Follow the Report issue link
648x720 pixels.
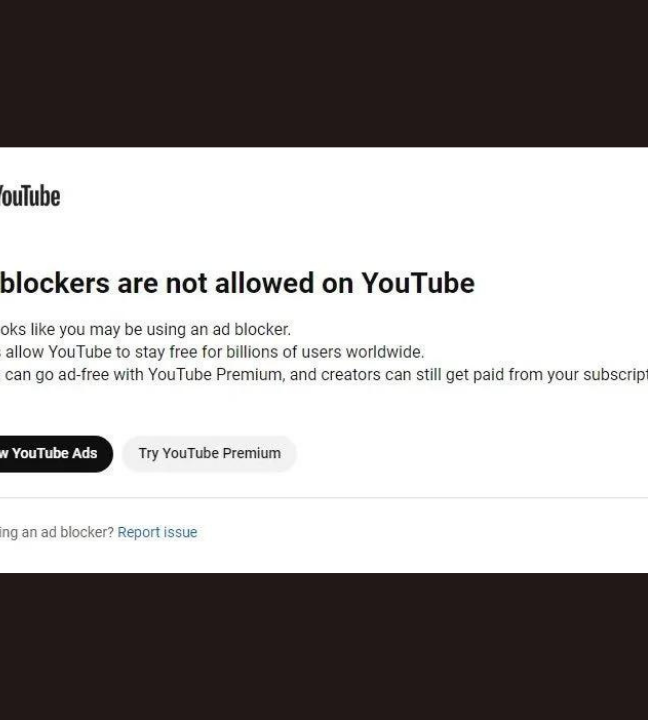pyautogui.click(x=158, y=532)
